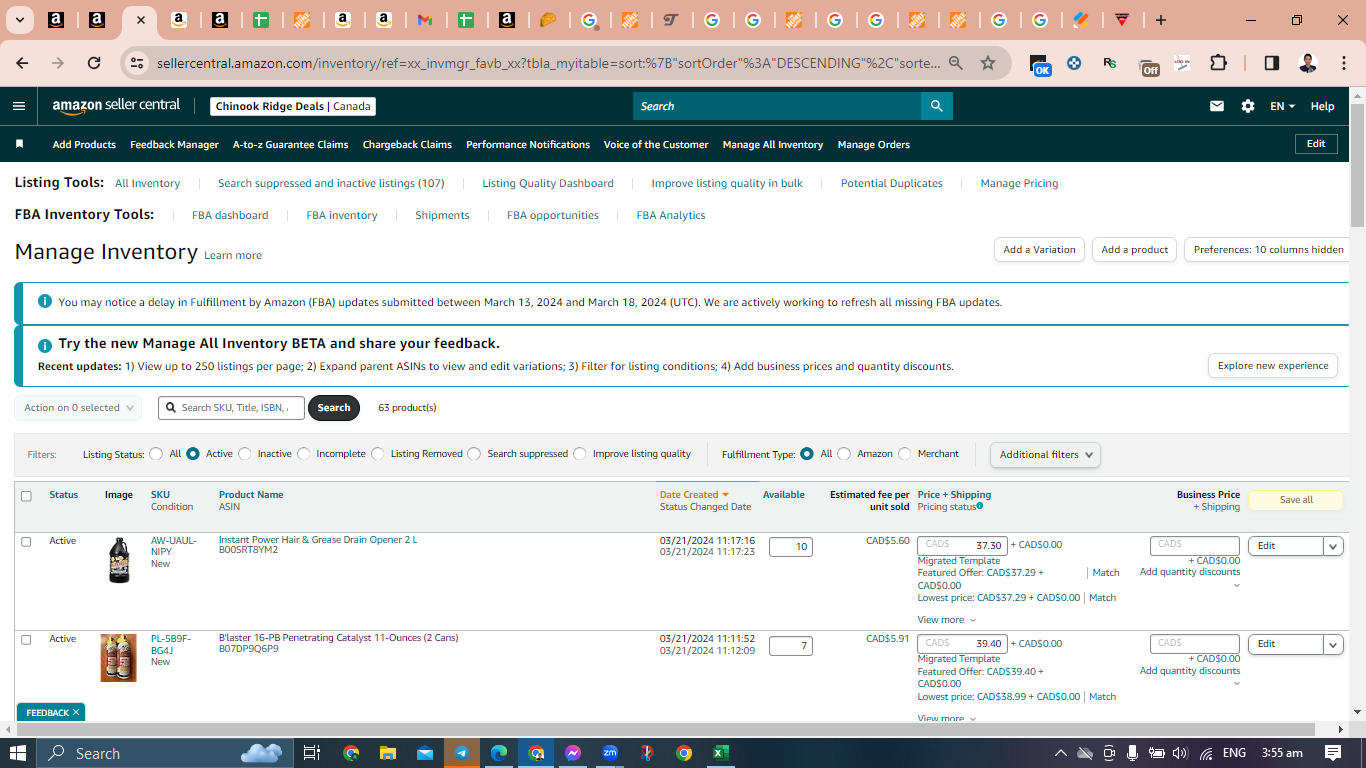The height and width of the screenshot is (768, 1366).
Task: Open Task View on the taskbar
Action: (x=311, y=753)
